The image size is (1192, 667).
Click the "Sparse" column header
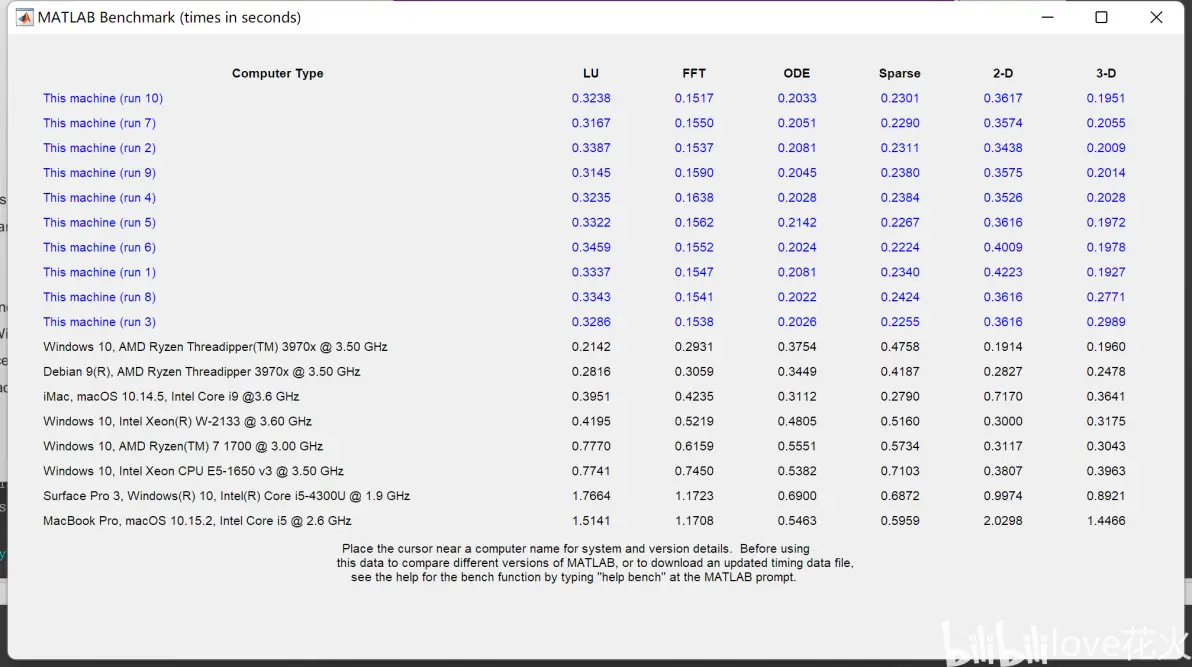click(x=899, y=73)
